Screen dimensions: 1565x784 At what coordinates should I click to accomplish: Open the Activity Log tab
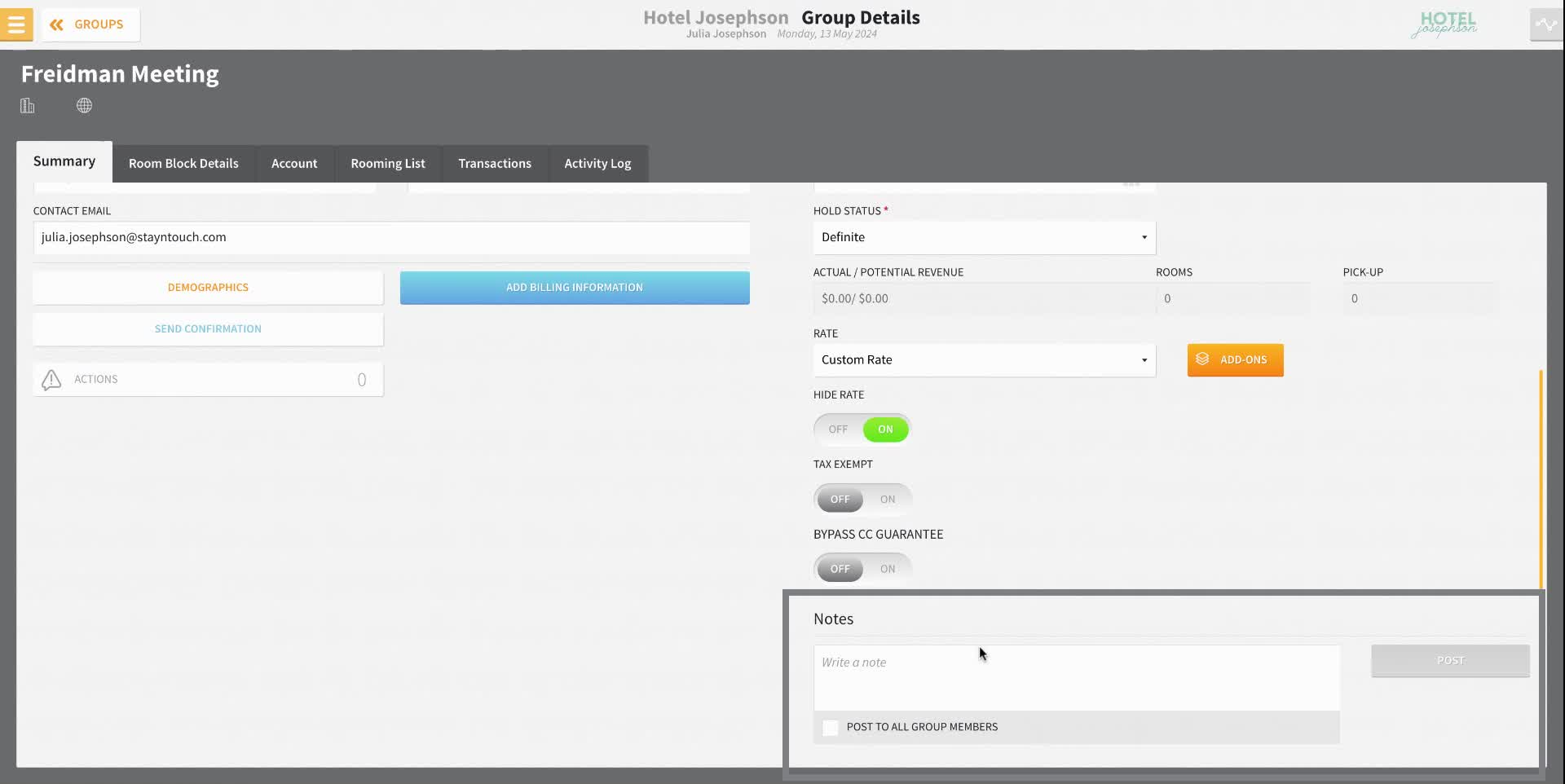coord(597,164)
